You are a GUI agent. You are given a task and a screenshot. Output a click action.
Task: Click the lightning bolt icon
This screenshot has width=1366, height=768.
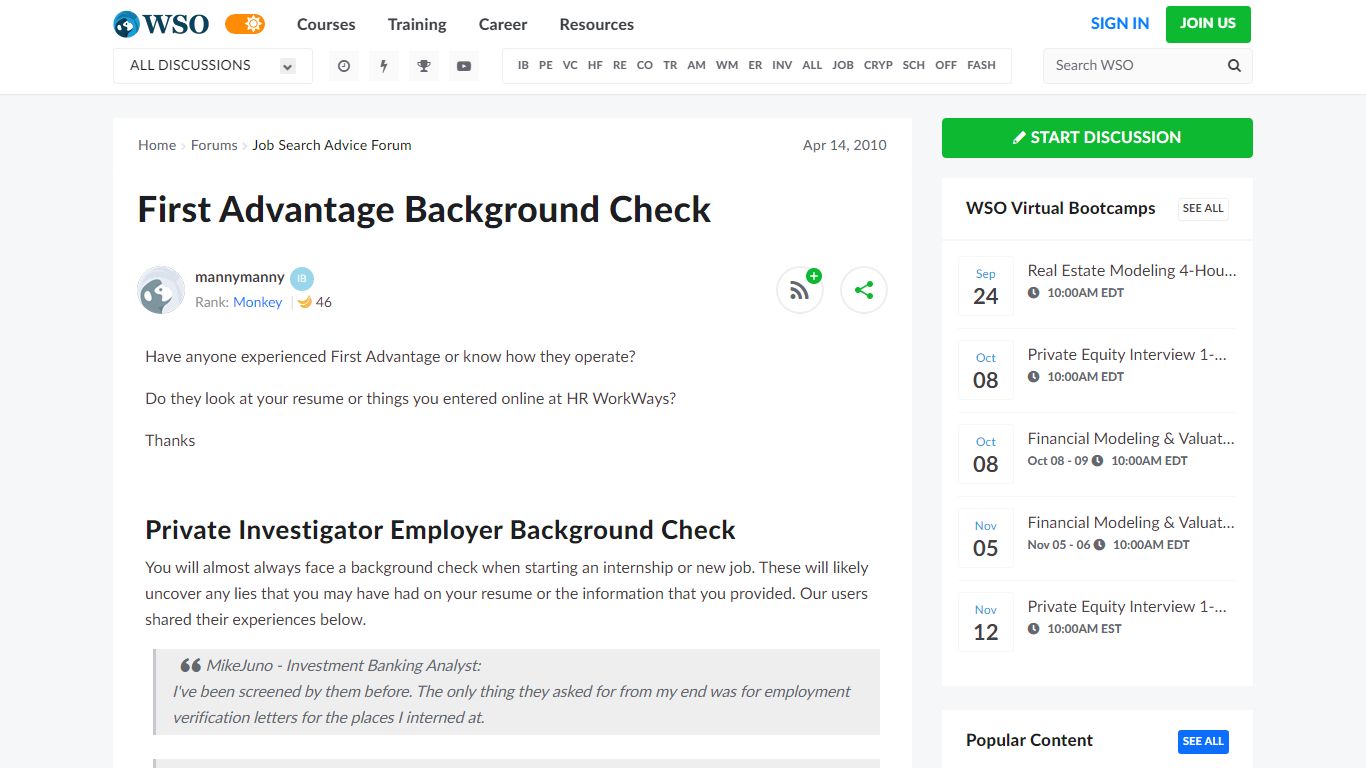point(384,66)
